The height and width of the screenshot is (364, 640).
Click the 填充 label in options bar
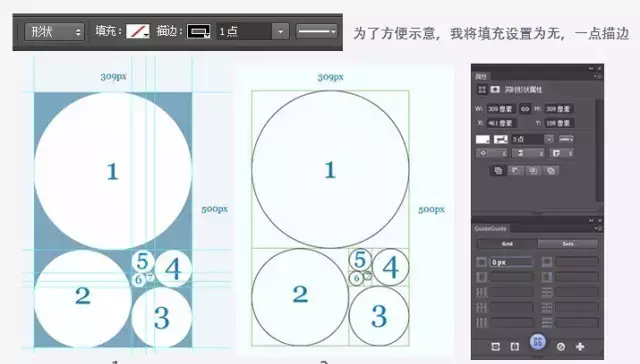[x=108, y=31]
